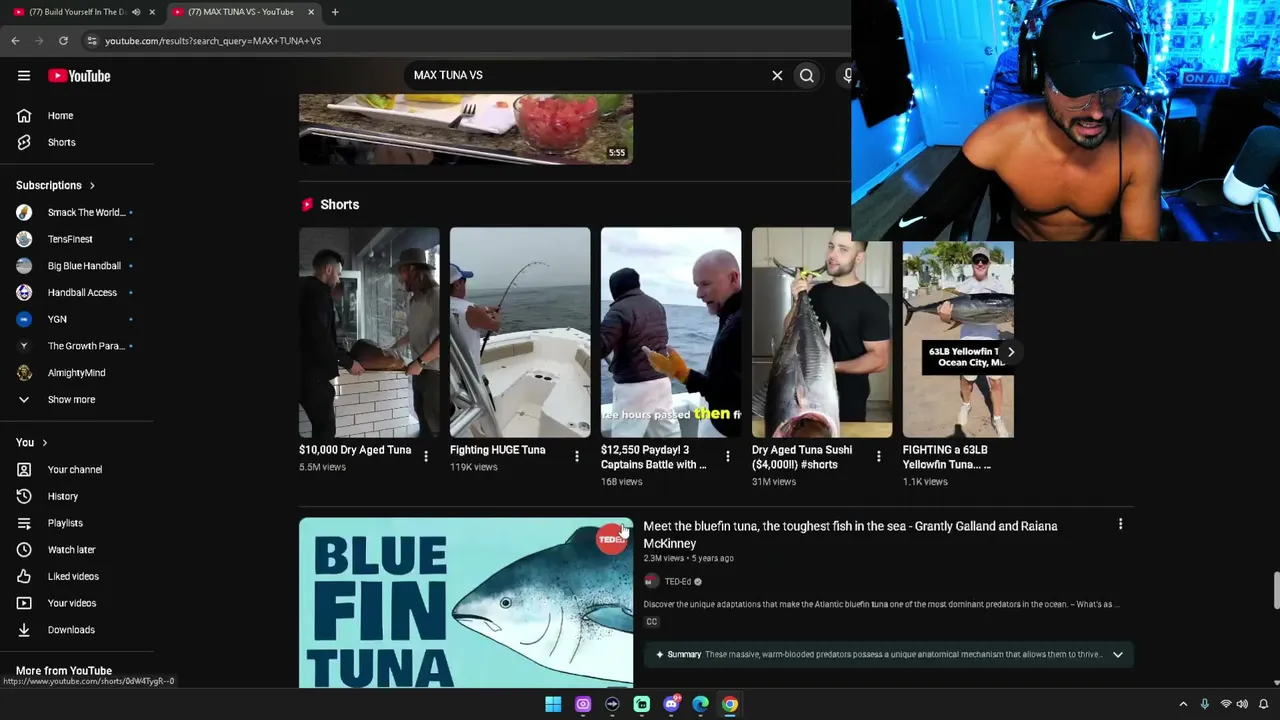Open Discord from the taskbar

(671, 704)
